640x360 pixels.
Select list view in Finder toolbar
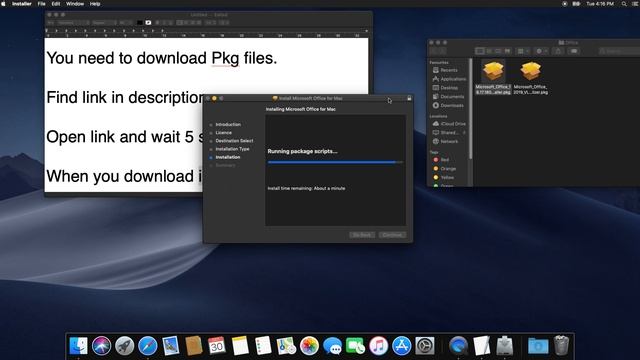click(x=489, y=51)
